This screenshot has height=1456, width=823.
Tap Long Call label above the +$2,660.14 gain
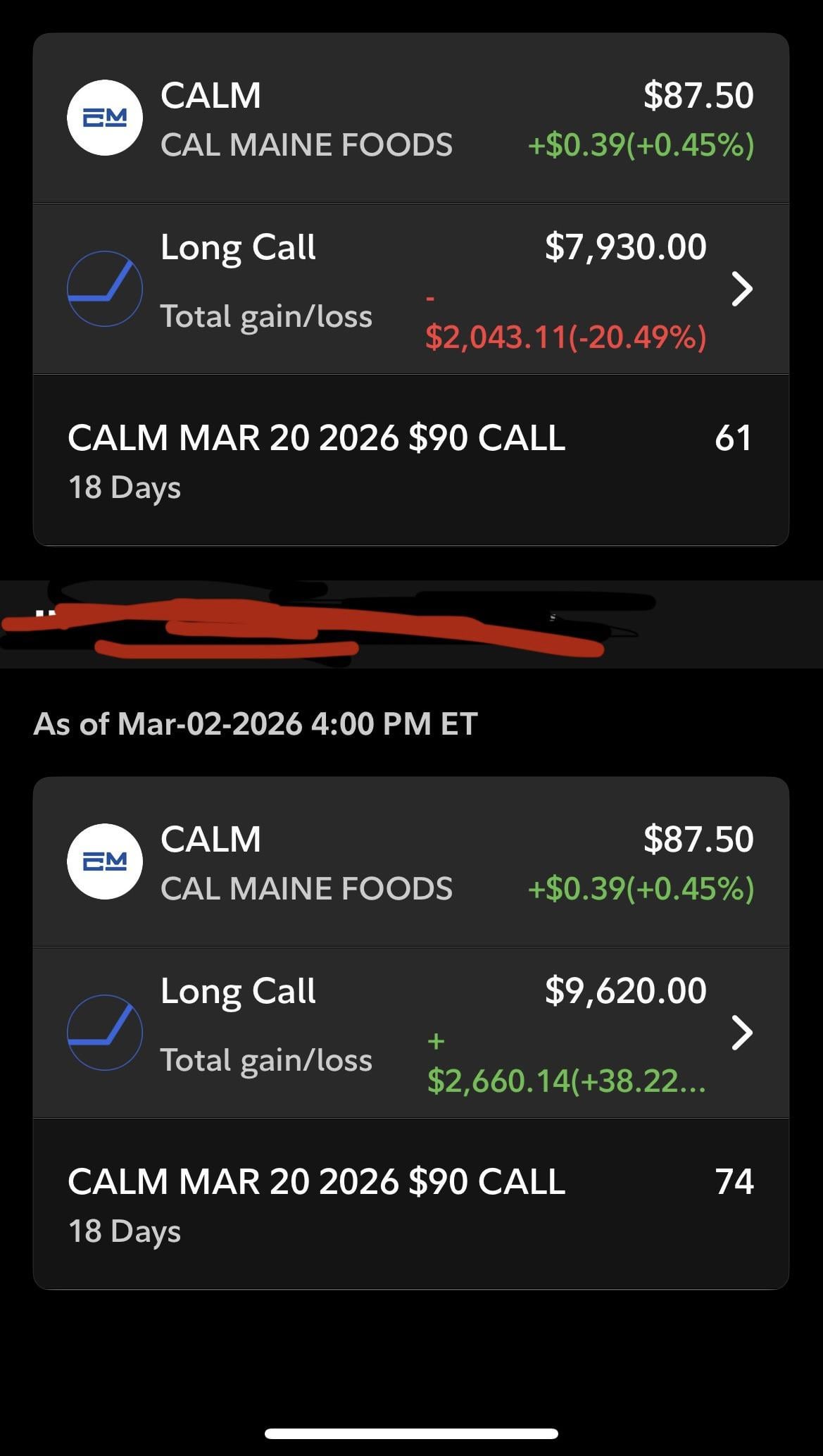pos(238,991)
